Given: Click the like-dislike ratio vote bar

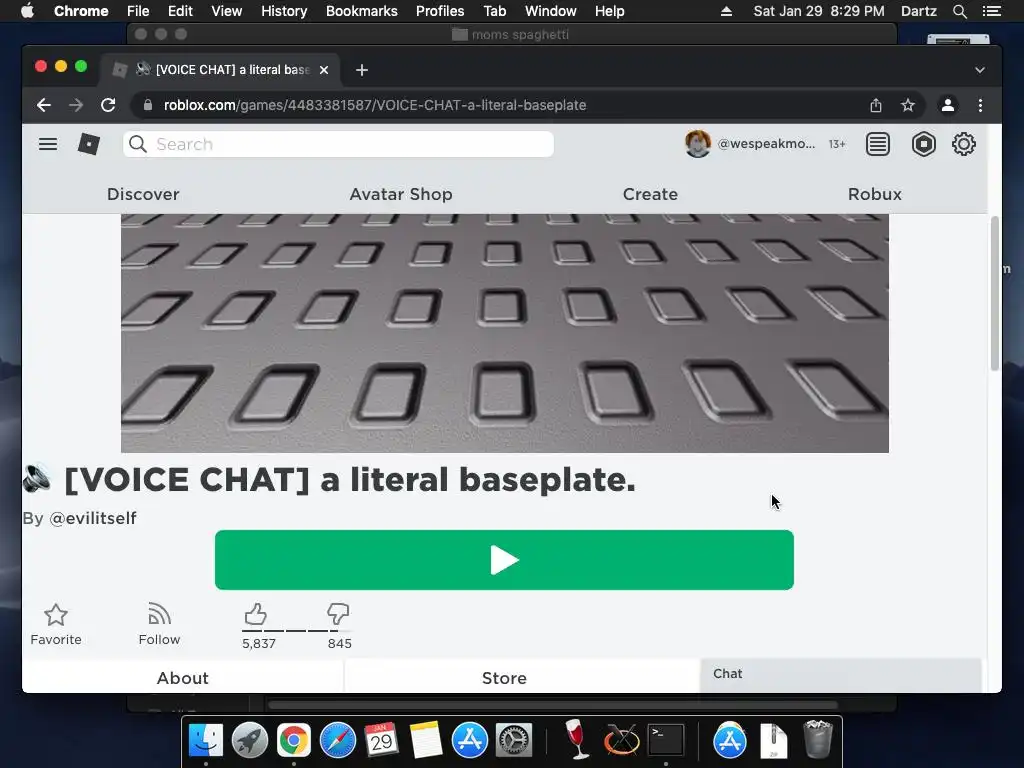Looking at the screenshot, I should (296, 630).
